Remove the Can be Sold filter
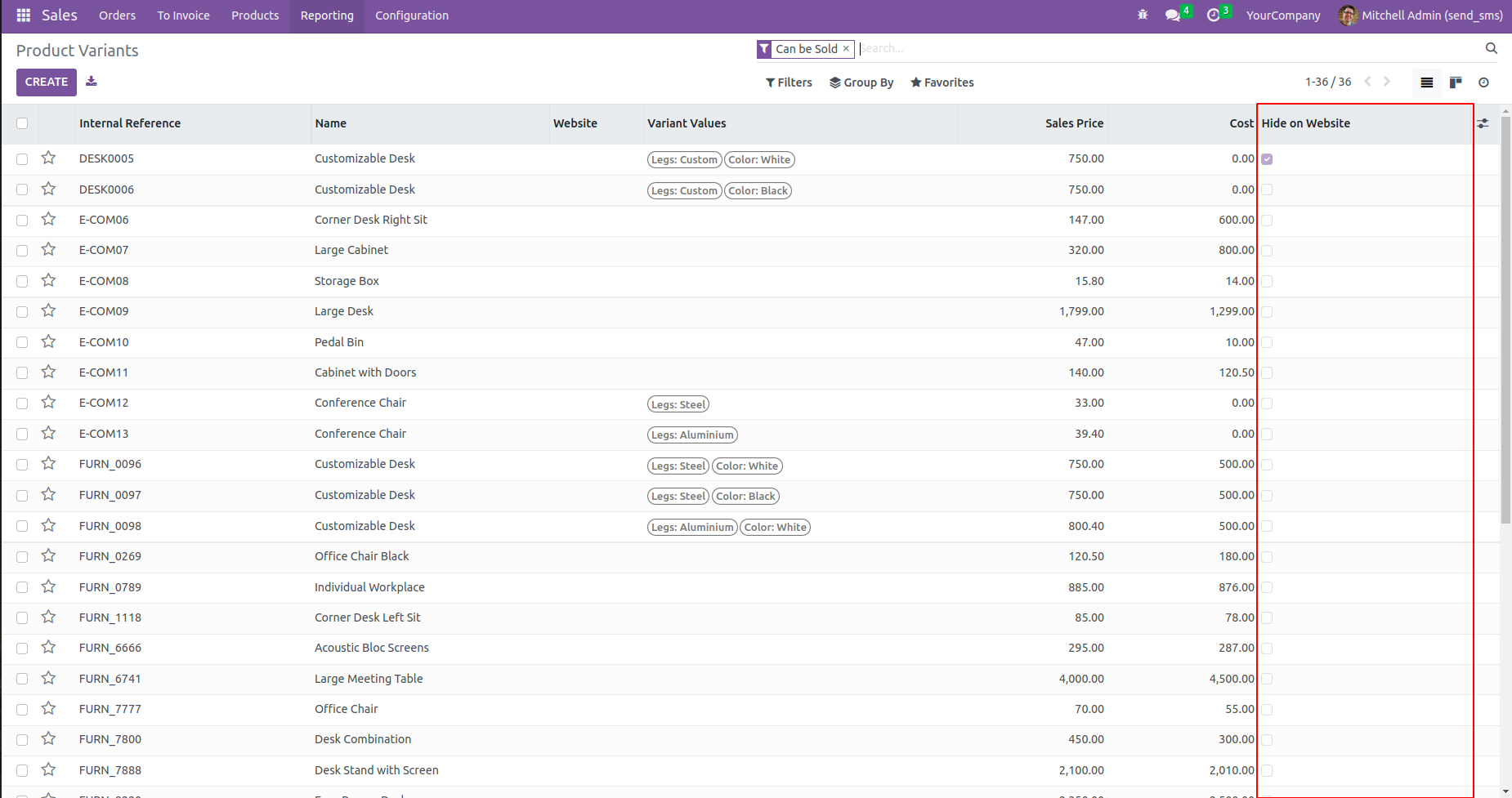The width and height of the screenshot is (1512, 798). pyautogui.click(x=846, y=49)
